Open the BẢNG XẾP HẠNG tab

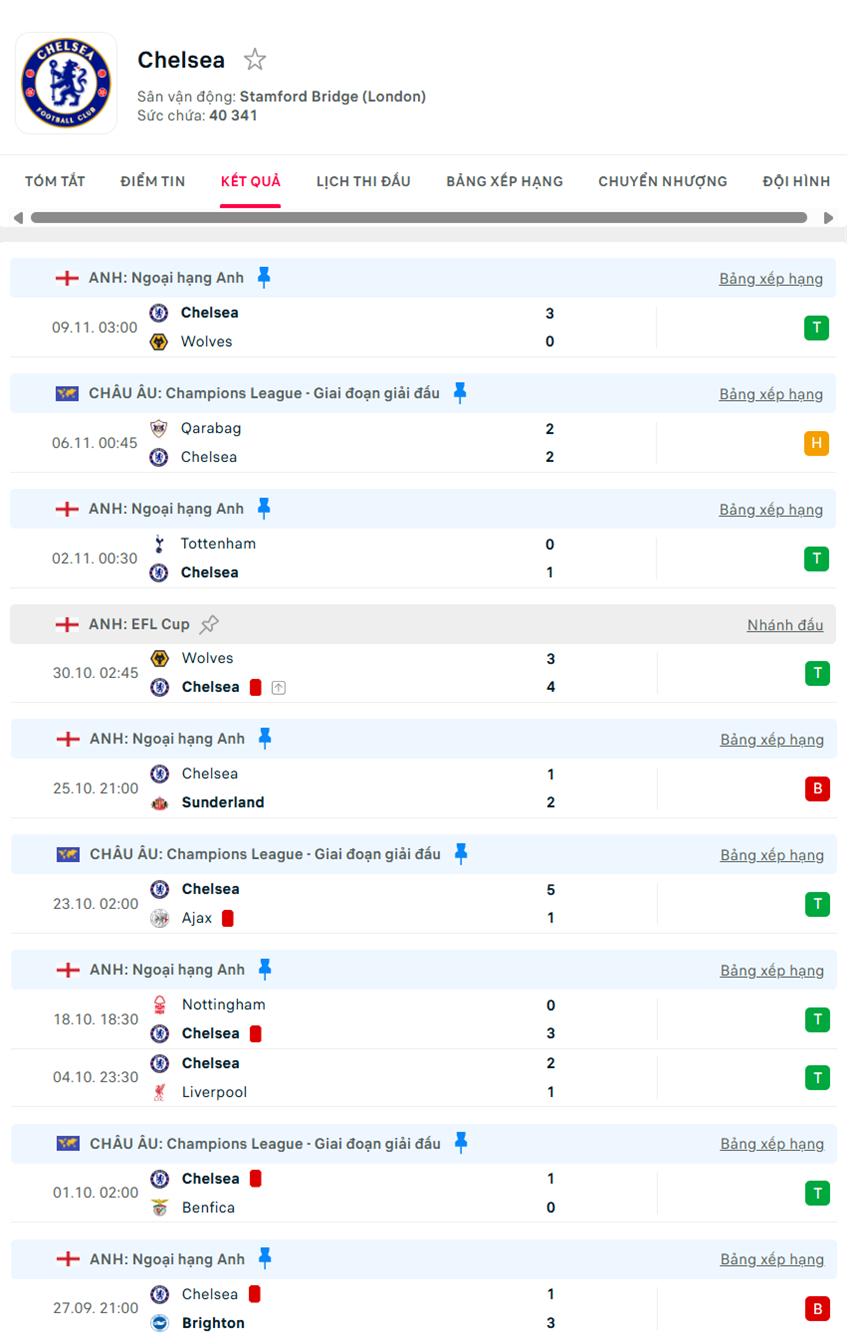[504, 181]
